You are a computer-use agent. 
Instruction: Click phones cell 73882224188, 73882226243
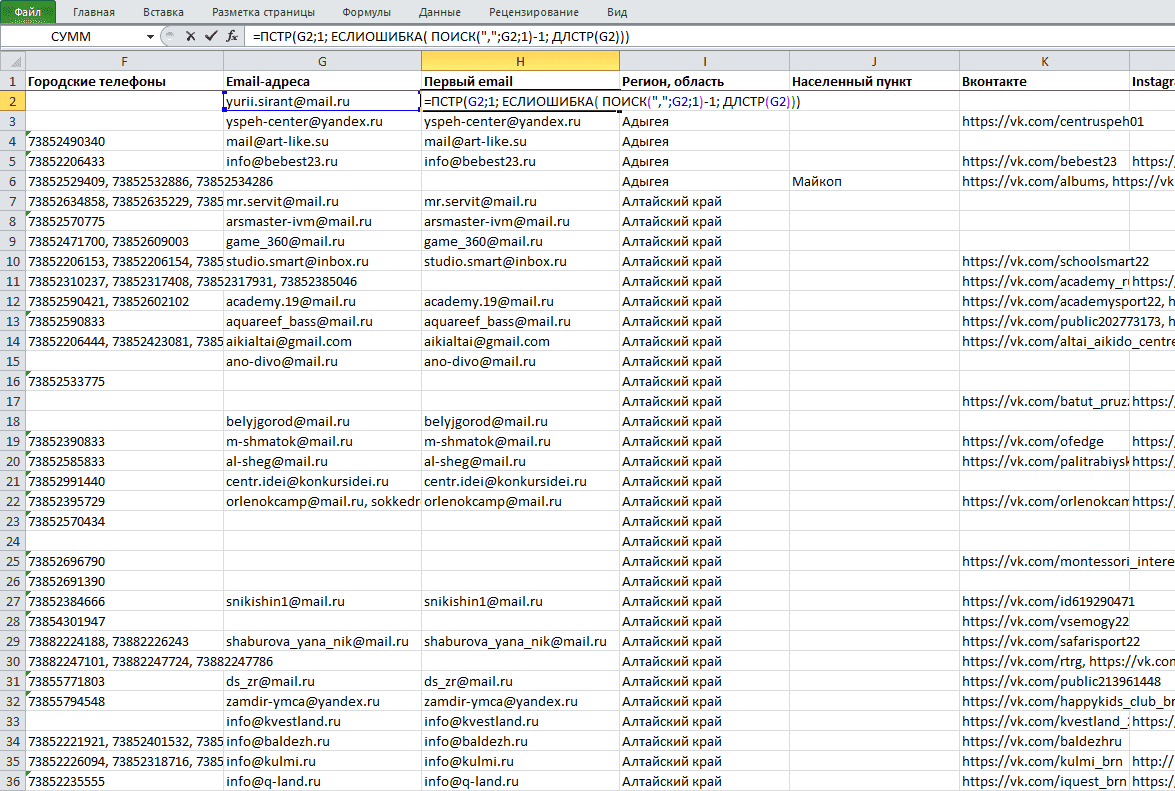pos(124,641)
